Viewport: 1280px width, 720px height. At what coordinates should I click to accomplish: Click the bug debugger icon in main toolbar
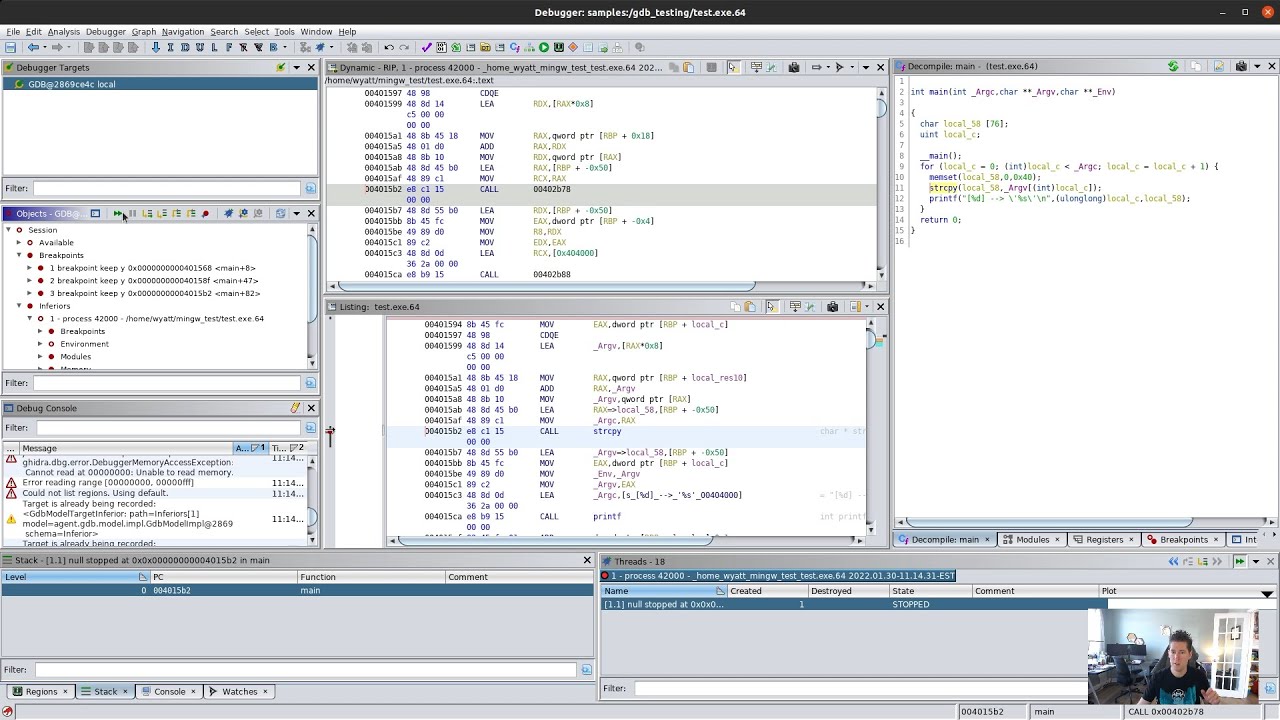320,47
